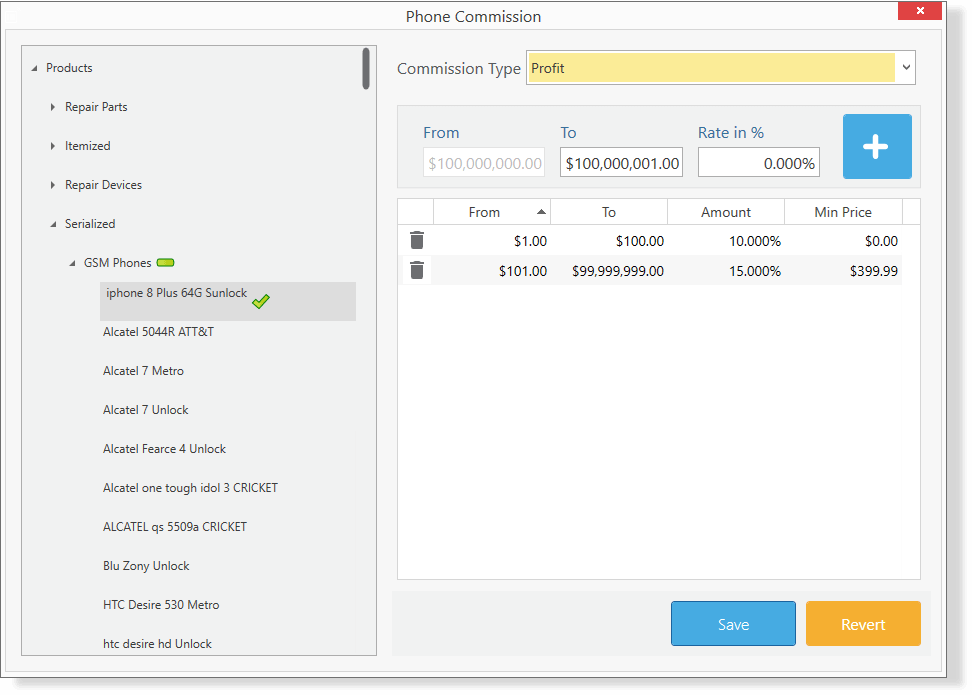Collapse the Serialized tree node
972x695 pixels.
click(x=53, y=225)
